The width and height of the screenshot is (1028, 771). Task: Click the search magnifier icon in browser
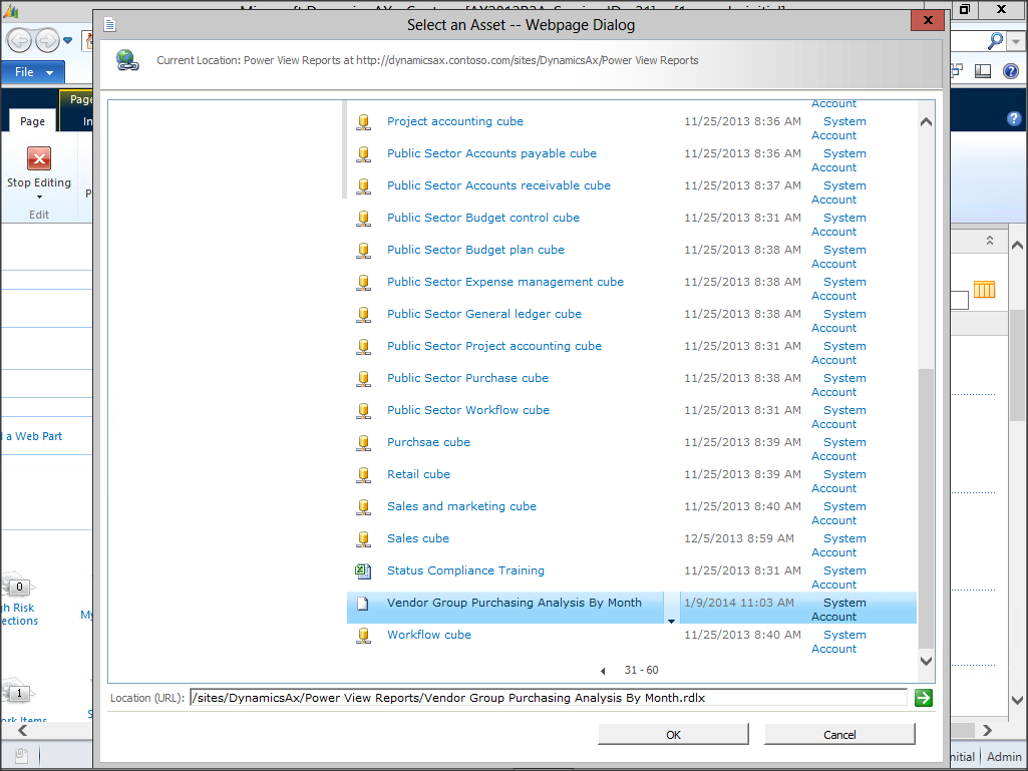click(995, 41)
